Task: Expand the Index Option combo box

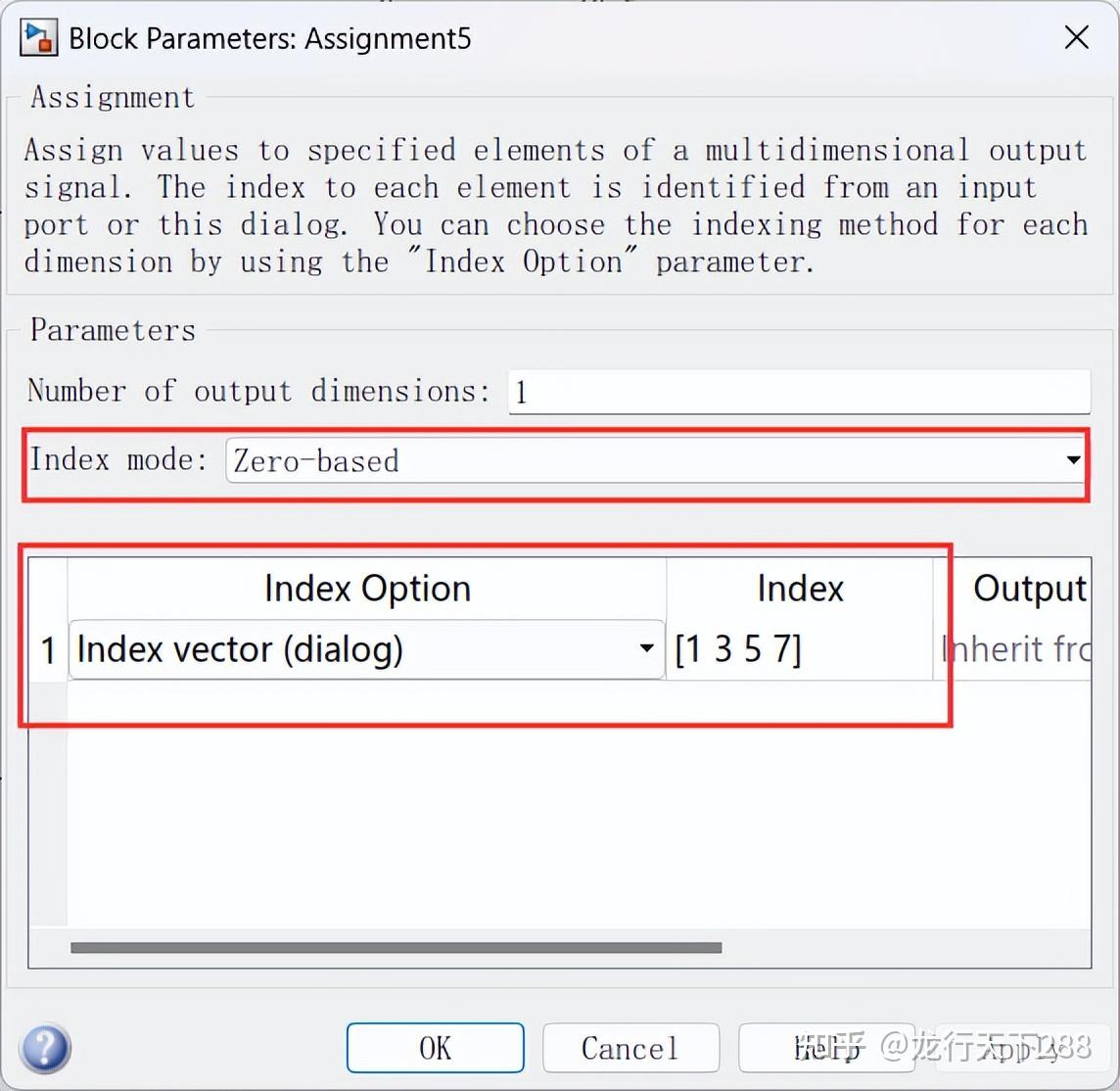Action: (645, 648)
